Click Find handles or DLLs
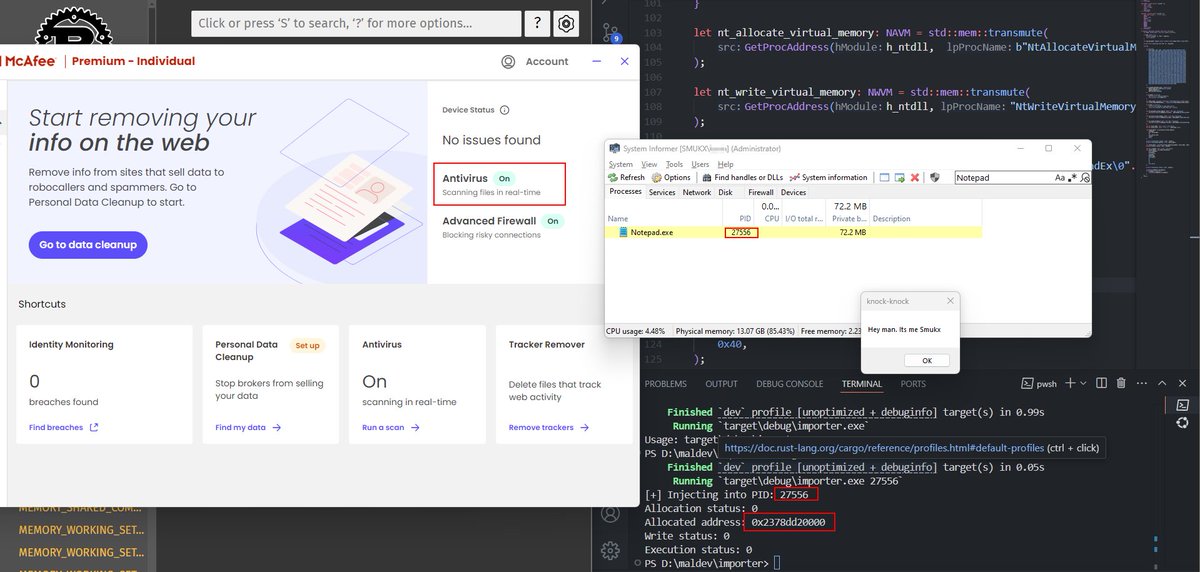This screenshot has height=572, width=1200. coord(742,177)
